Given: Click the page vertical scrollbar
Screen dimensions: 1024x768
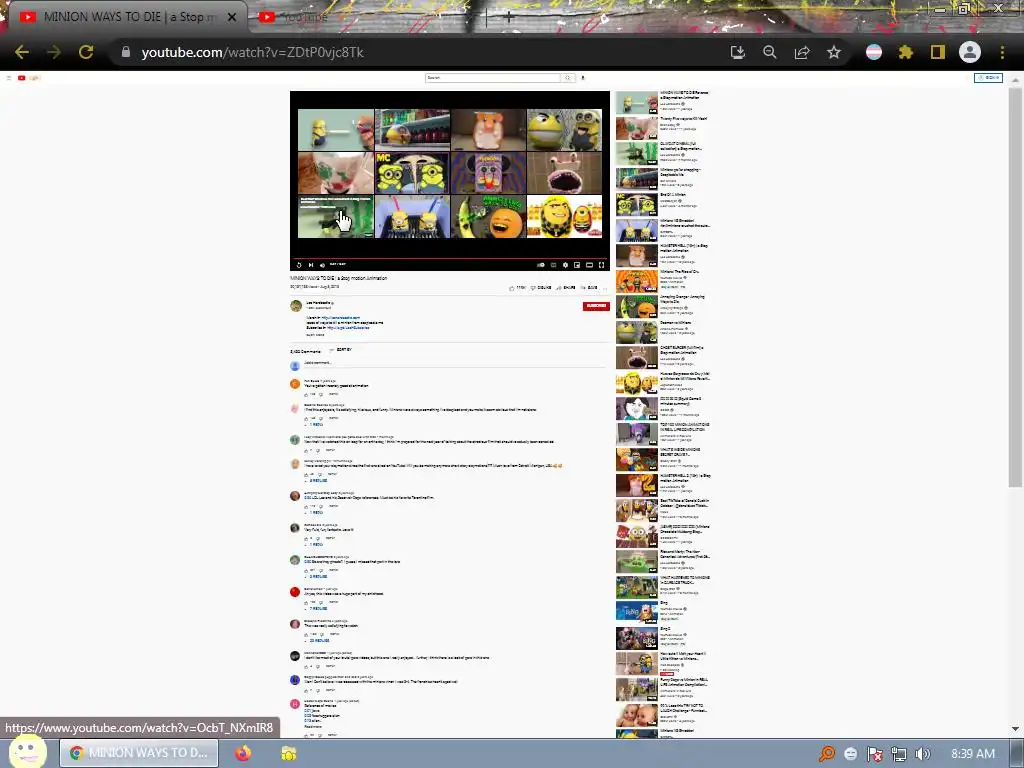Looking at the screenshot, I should point(1015,287).
